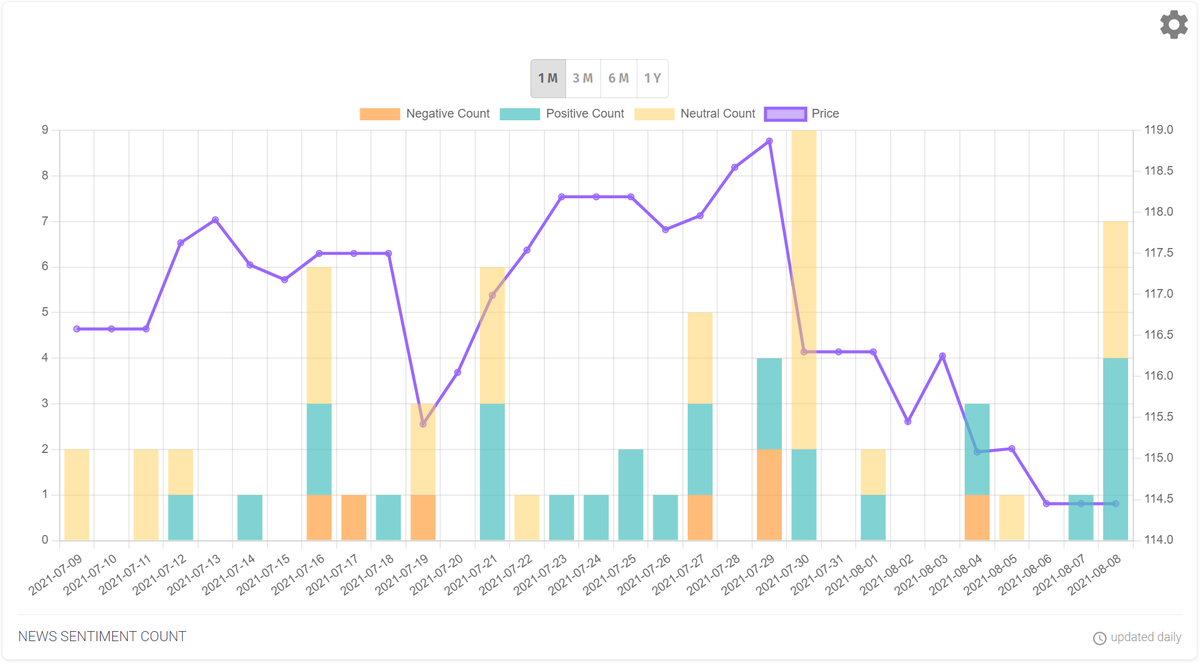Click the Price legend label

(826, 114)
